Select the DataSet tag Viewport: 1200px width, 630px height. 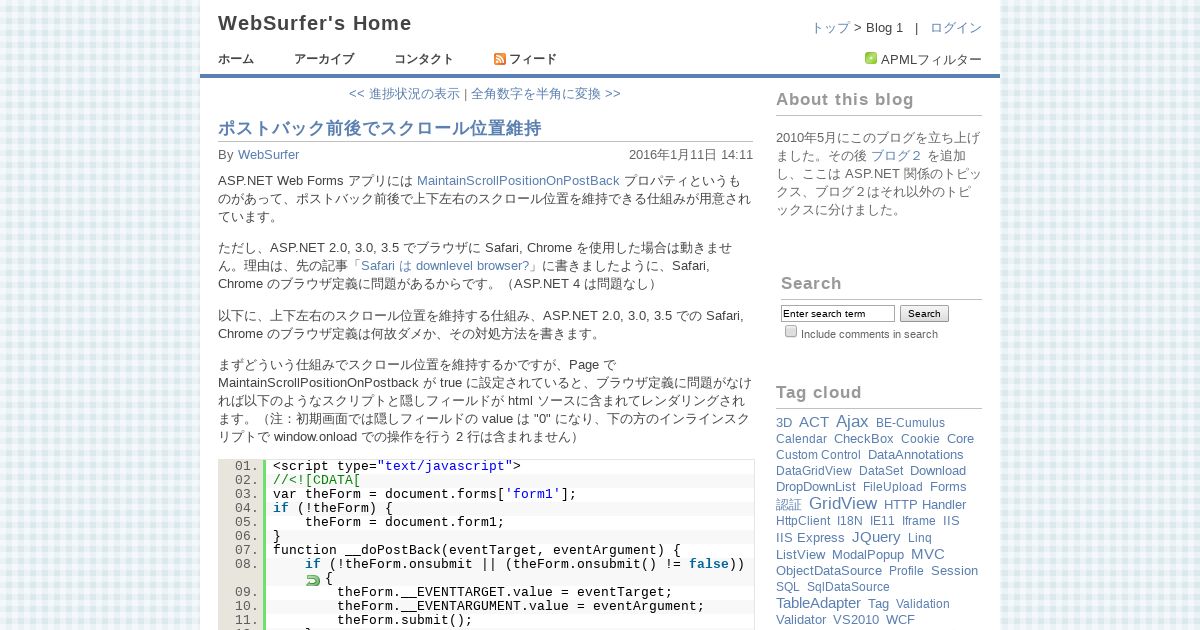[x=881, y=471]
